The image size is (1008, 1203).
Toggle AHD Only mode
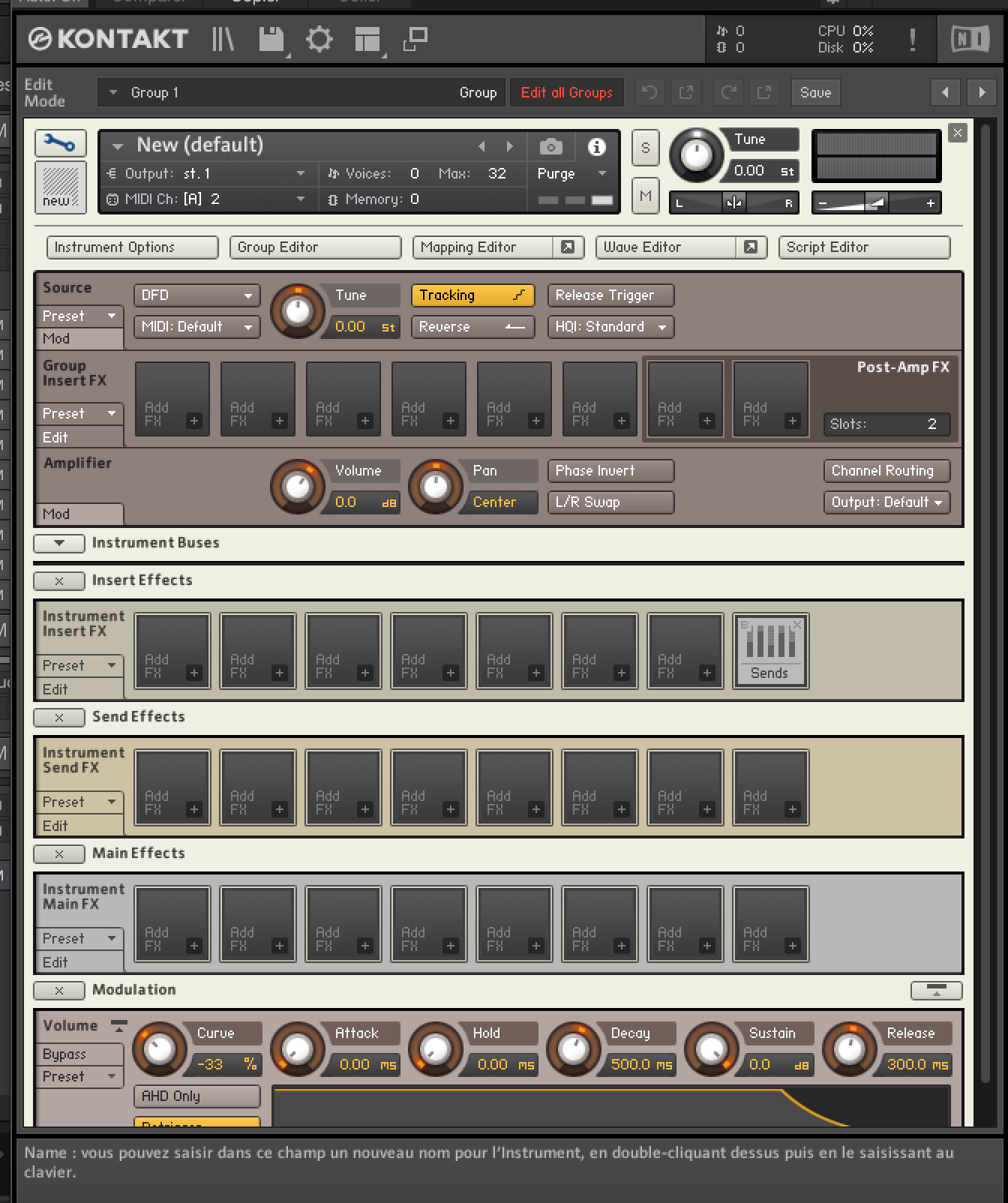(197, 1096)
